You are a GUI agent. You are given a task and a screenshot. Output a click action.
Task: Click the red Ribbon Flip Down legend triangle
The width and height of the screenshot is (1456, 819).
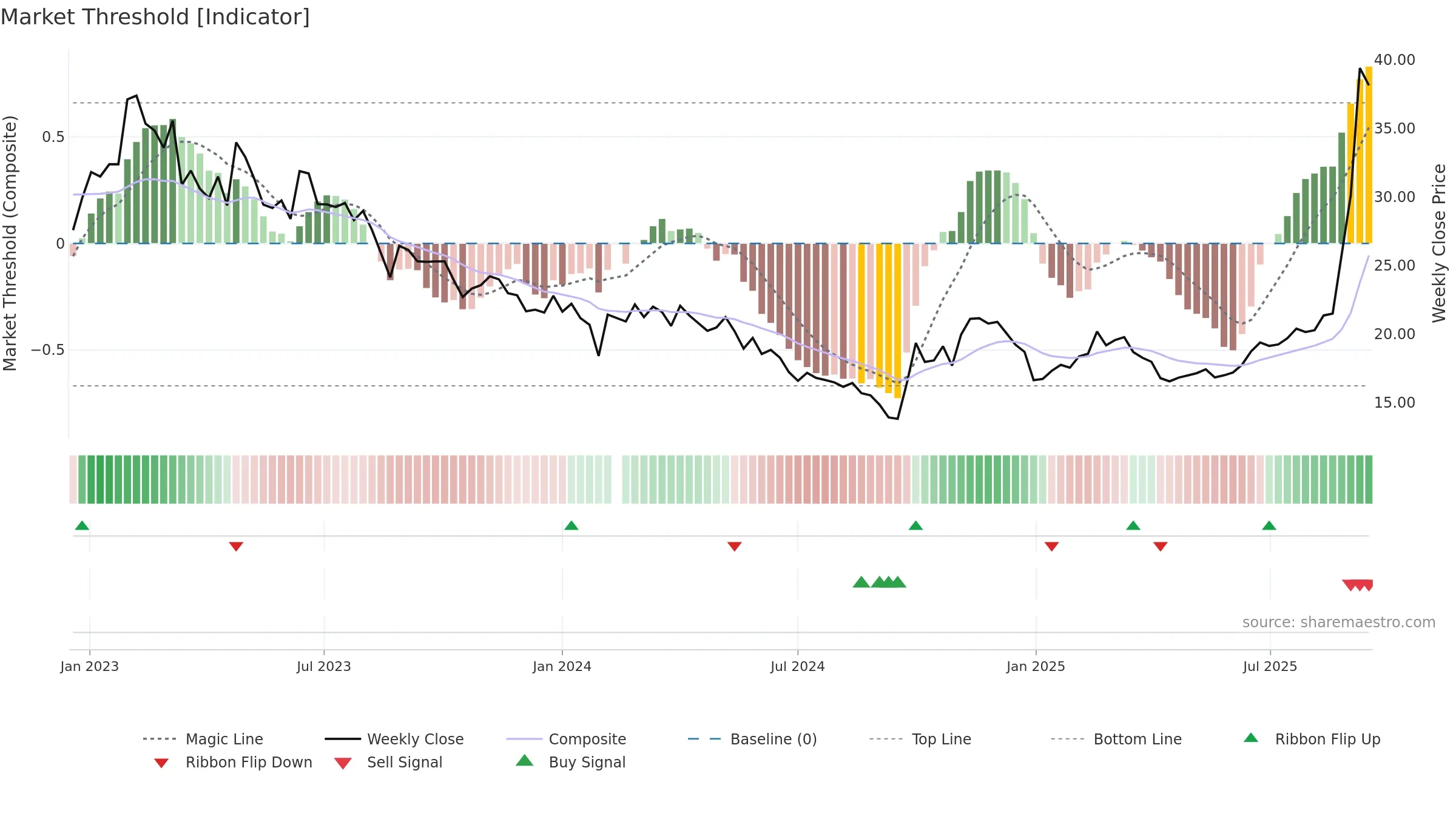[x=161, y=763]
